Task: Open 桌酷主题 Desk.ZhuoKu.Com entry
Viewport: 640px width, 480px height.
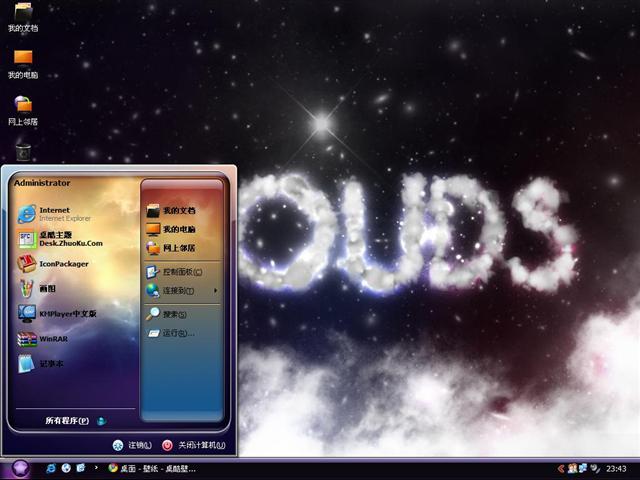Action: (60, 239)
